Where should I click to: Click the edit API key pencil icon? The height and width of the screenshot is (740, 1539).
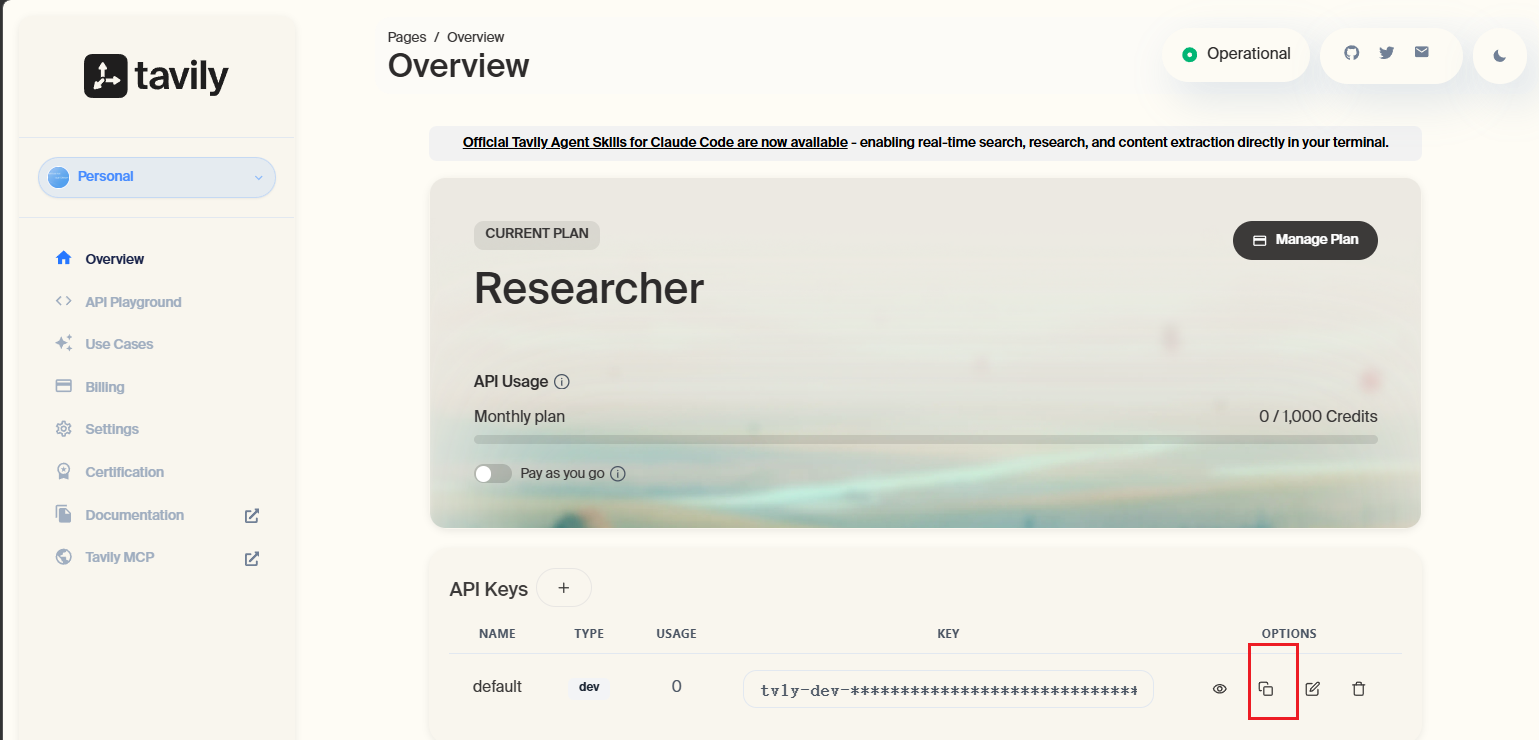(x=1313, y=688)
